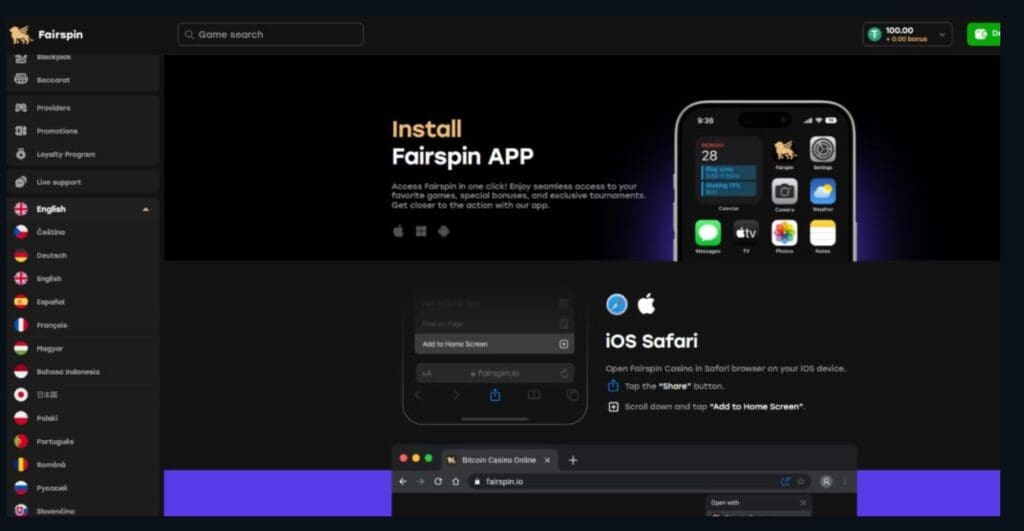Open the Promotions sidebar item

pyautogui.click(x=84, y=131)
